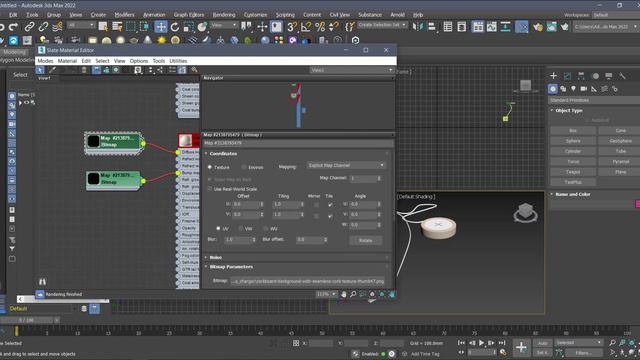Image resolution: width=640 pixels, height=360 pixels.
Task: Click the Blur value field
Action: tap(238, 240)
